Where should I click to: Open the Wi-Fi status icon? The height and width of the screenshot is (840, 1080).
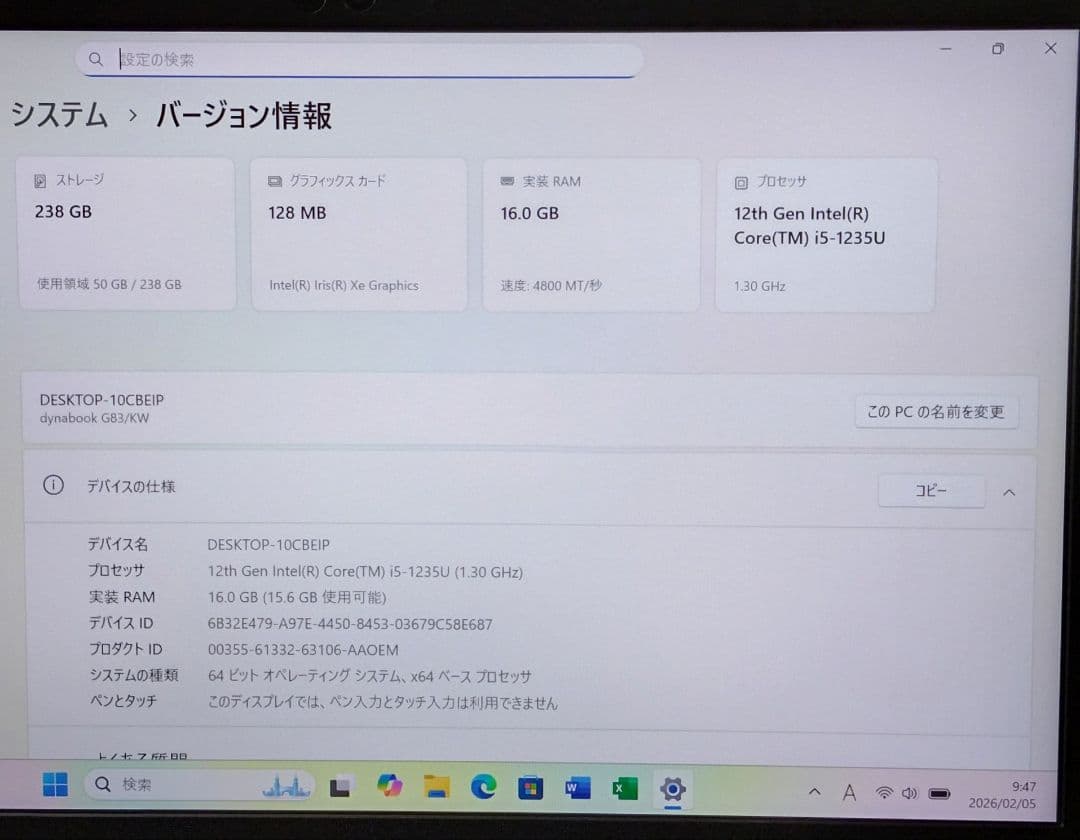coord(884,791)
